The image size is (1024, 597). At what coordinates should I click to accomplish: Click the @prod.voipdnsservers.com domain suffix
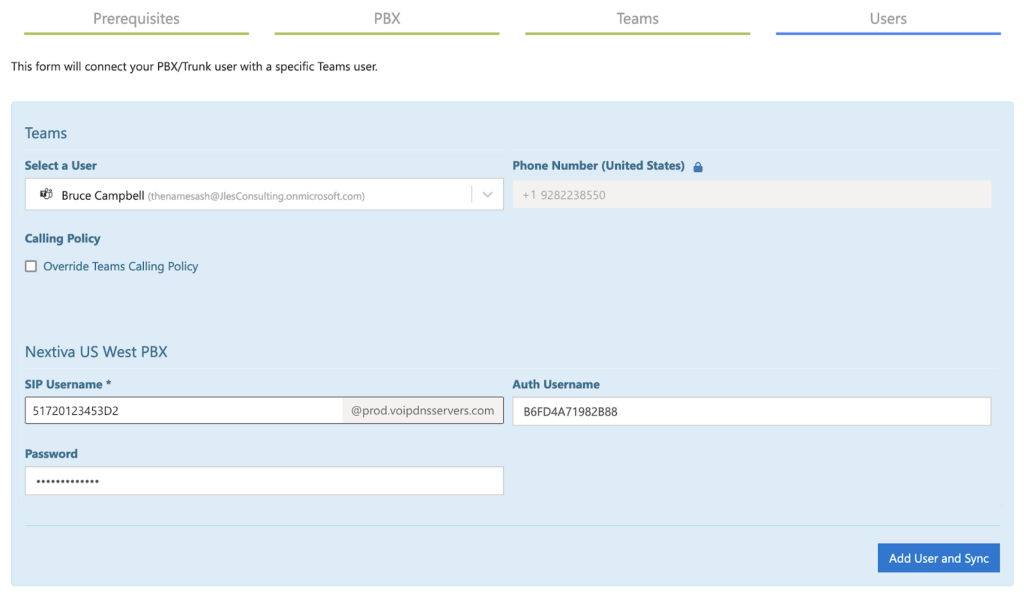point(423,411)
